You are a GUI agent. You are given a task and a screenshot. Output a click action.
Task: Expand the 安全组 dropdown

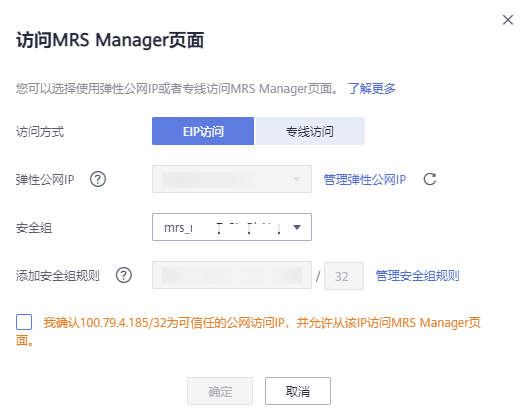tap(232, 227)
